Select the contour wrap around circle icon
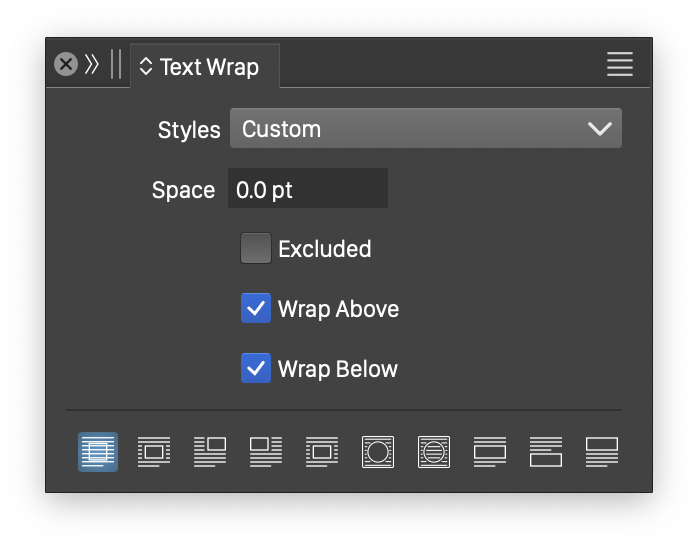Viewport: 698px width, 546px height. click(x=378, y=452)
